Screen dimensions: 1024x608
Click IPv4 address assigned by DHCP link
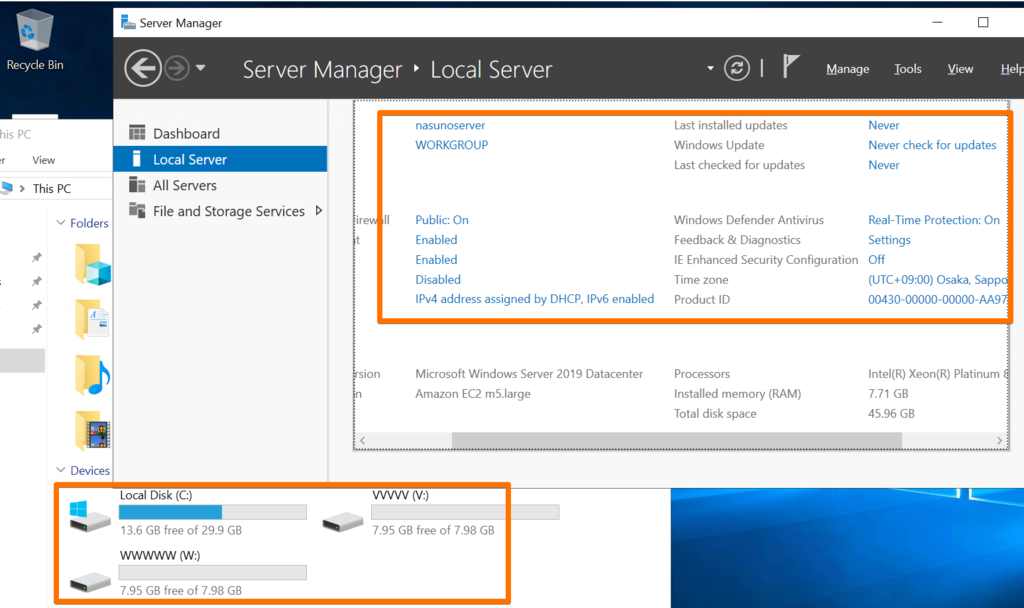point(534,299)
